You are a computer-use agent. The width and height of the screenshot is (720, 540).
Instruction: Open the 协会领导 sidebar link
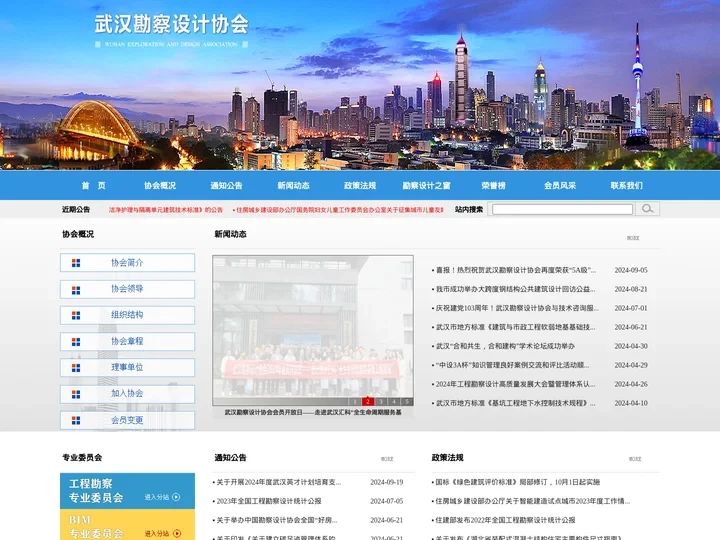pos(127,289)
